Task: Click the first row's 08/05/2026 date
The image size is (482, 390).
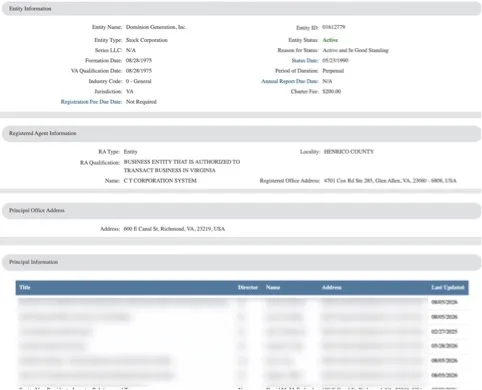Action: point(444,302)
